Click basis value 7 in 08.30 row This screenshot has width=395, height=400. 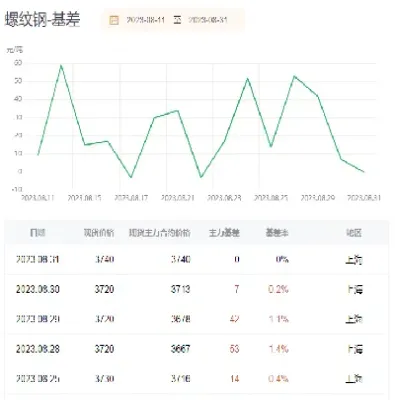[237, 289]
